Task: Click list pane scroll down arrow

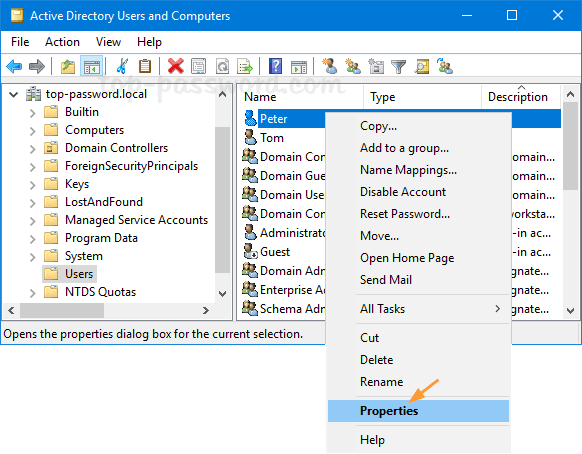Action: [570, 311]
